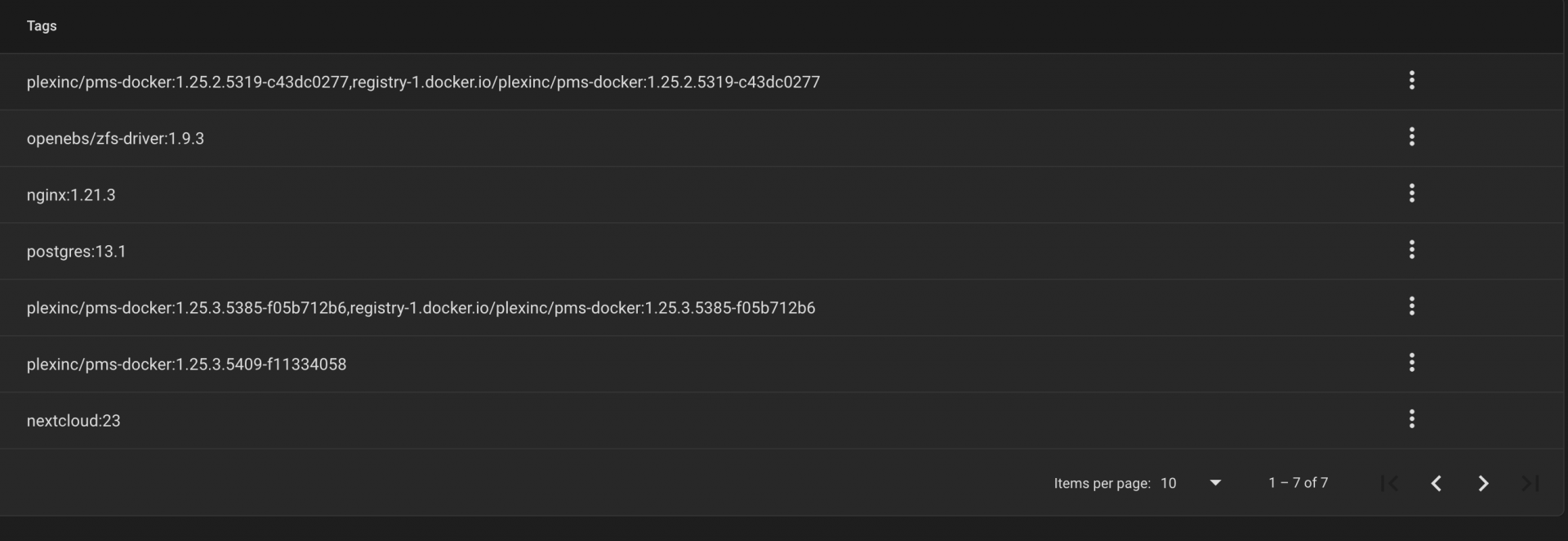The width and height of the screenshot is (1568, 541).
Task: Jump to the first page
Action: click(1389, 484)
